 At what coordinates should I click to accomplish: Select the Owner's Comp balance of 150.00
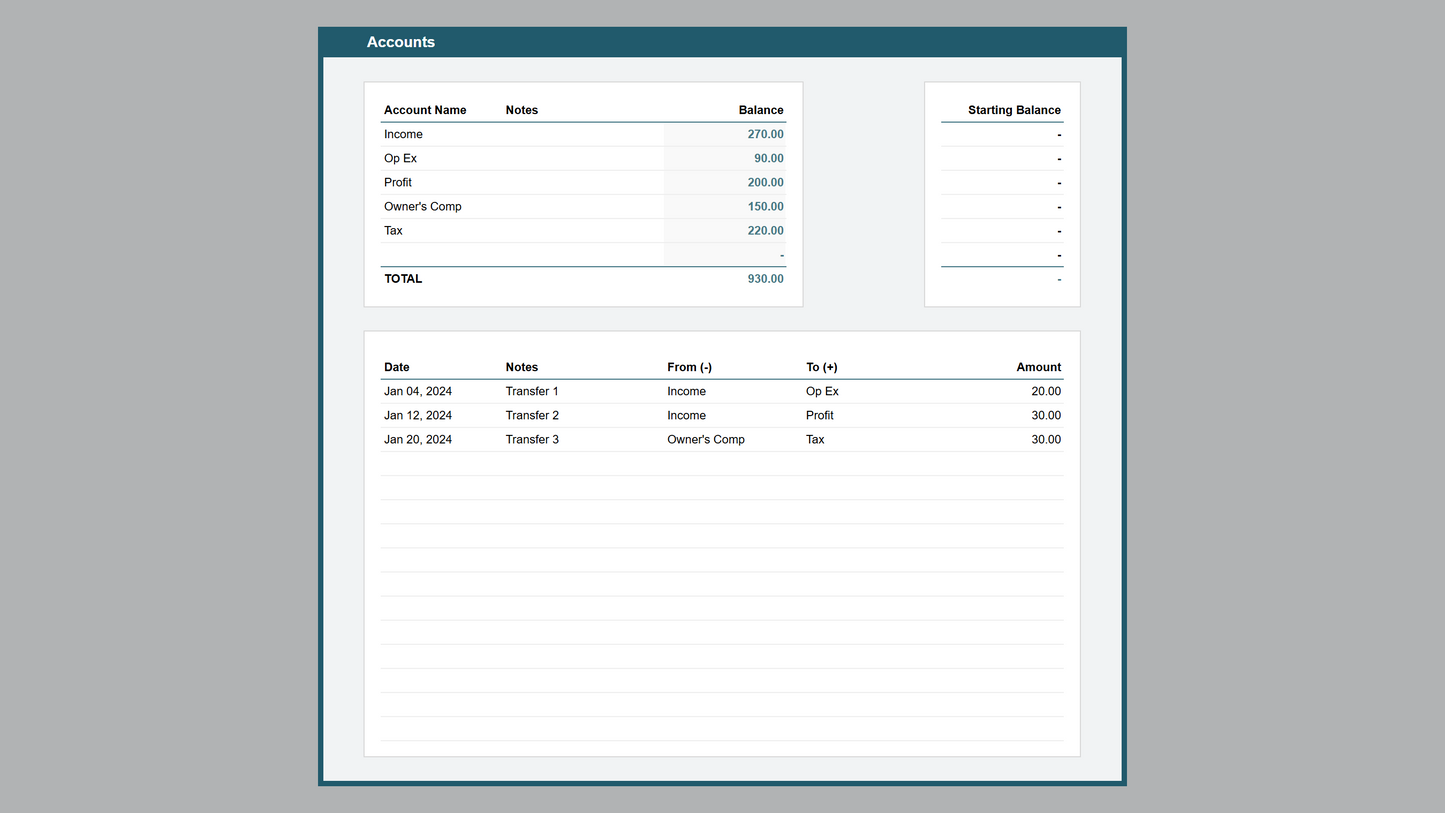pyautogui.click(x=765, y=206)
